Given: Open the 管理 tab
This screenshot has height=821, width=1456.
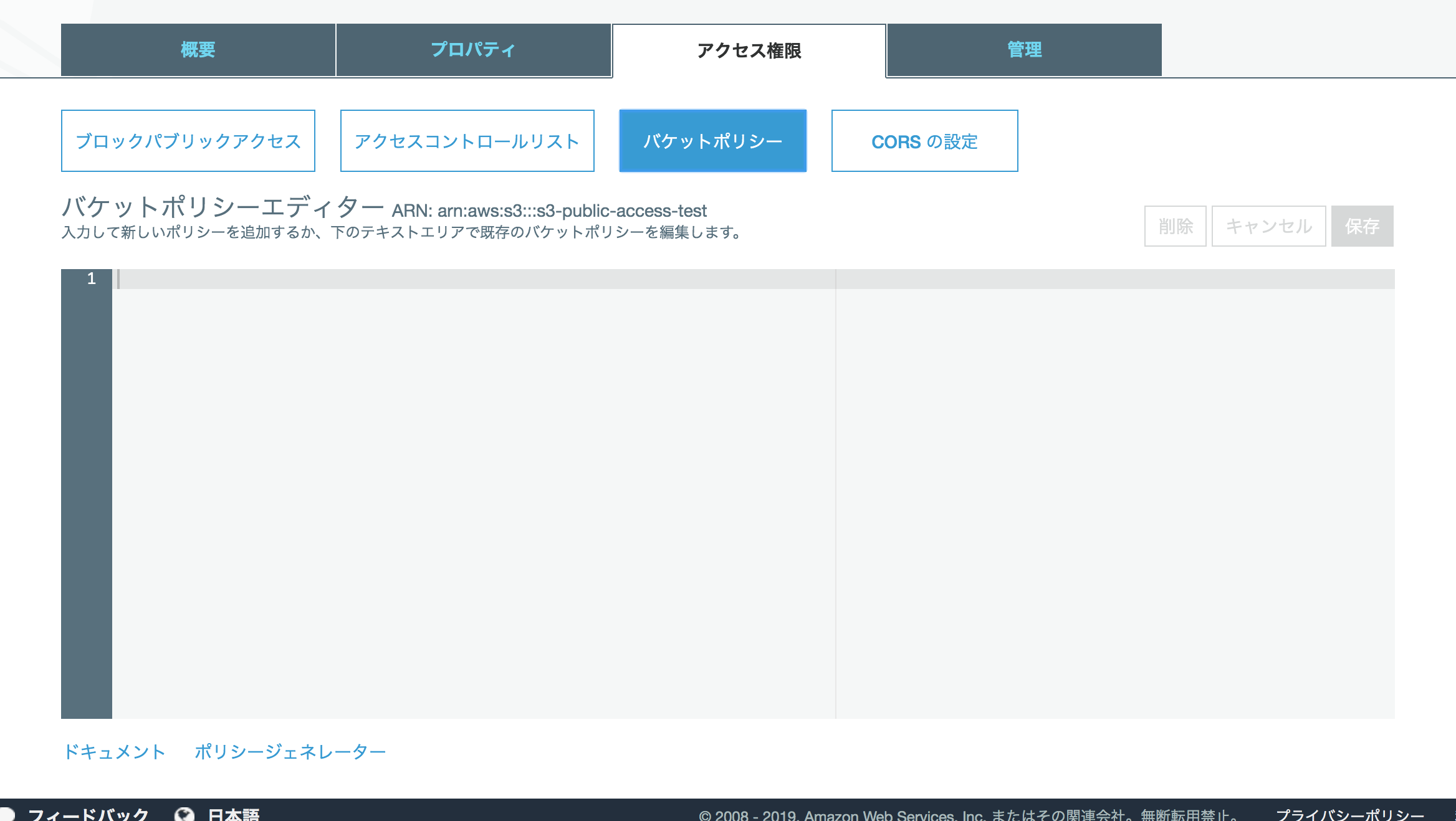Looking at the screenshot, I should point(1022,50).
